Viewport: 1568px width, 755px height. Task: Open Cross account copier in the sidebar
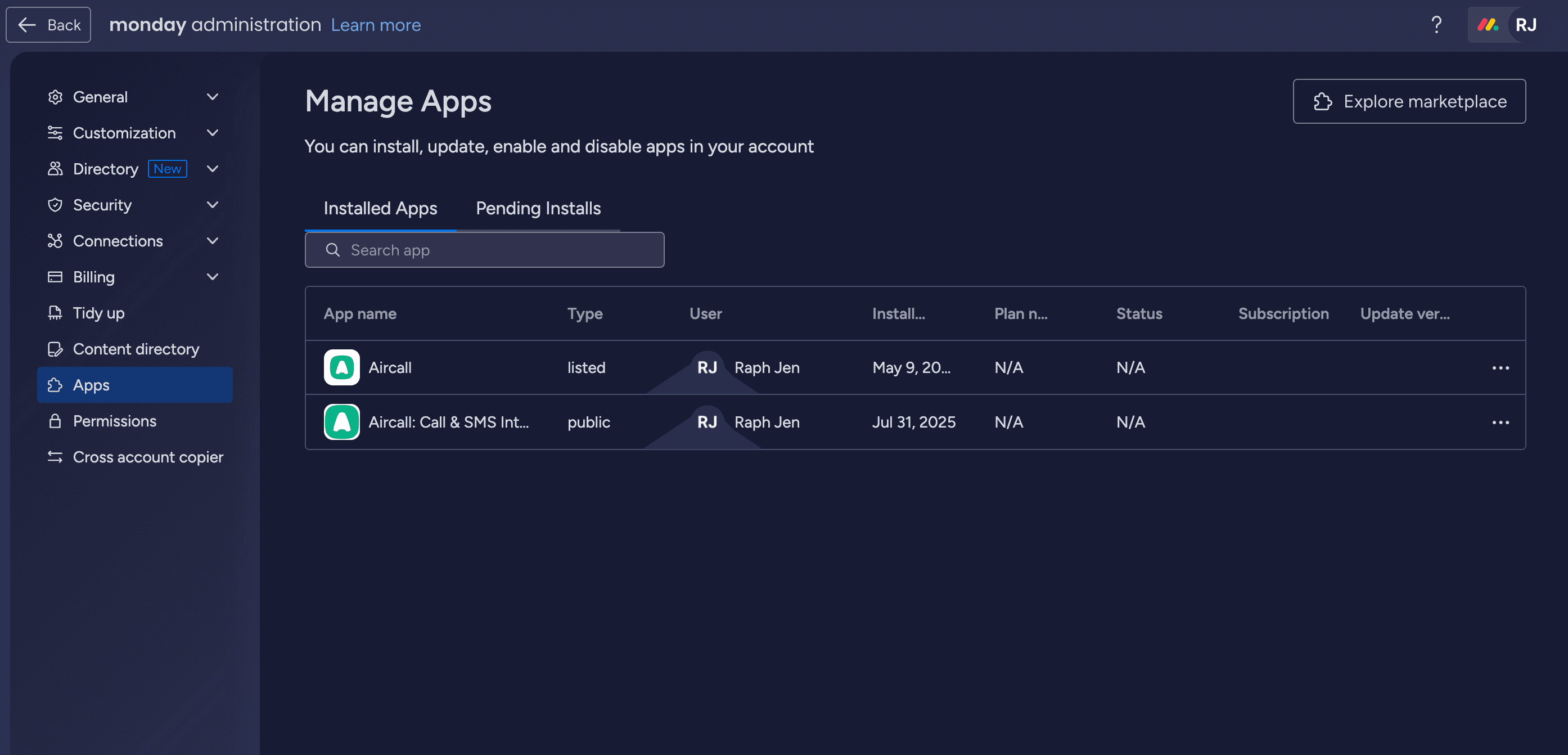pos(148,457)
